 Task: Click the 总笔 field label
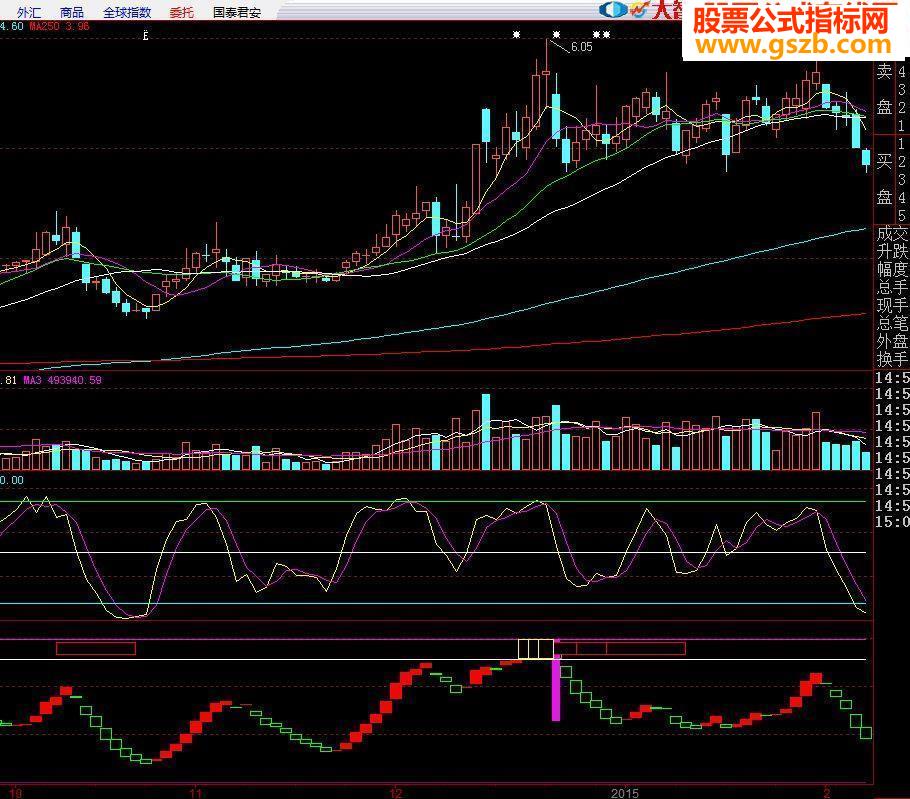point(892,323)
